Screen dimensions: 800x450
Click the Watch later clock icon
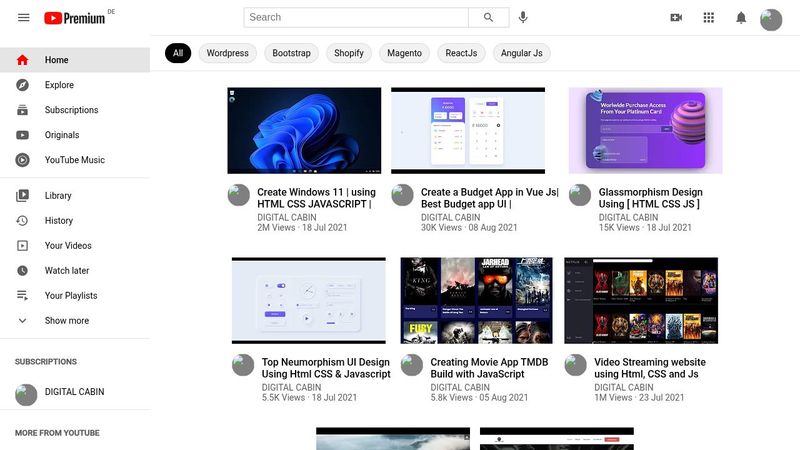click(x=22, y=270)
